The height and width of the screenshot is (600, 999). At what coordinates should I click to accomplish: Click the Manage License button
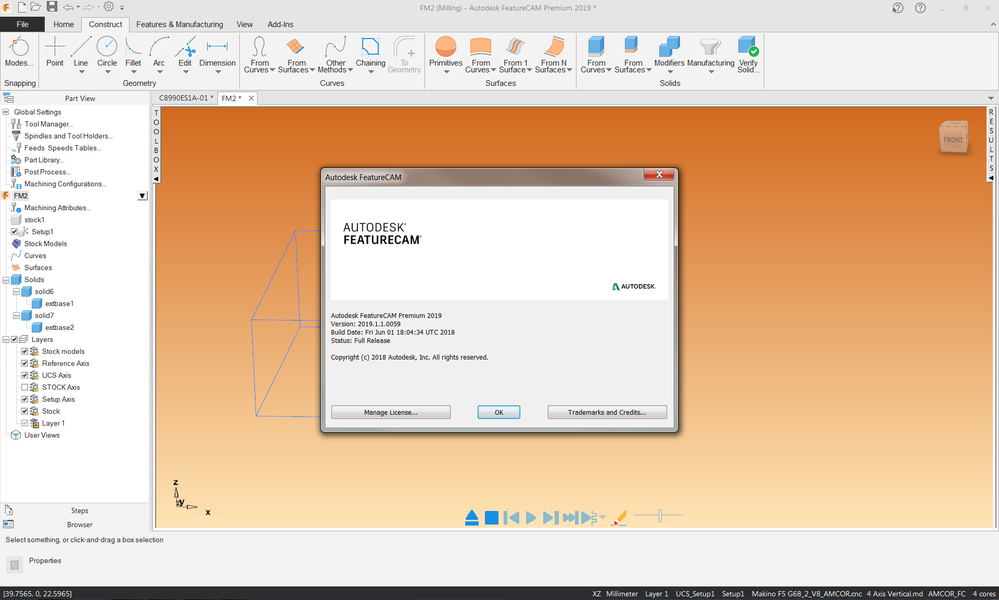tap(391, 412)
